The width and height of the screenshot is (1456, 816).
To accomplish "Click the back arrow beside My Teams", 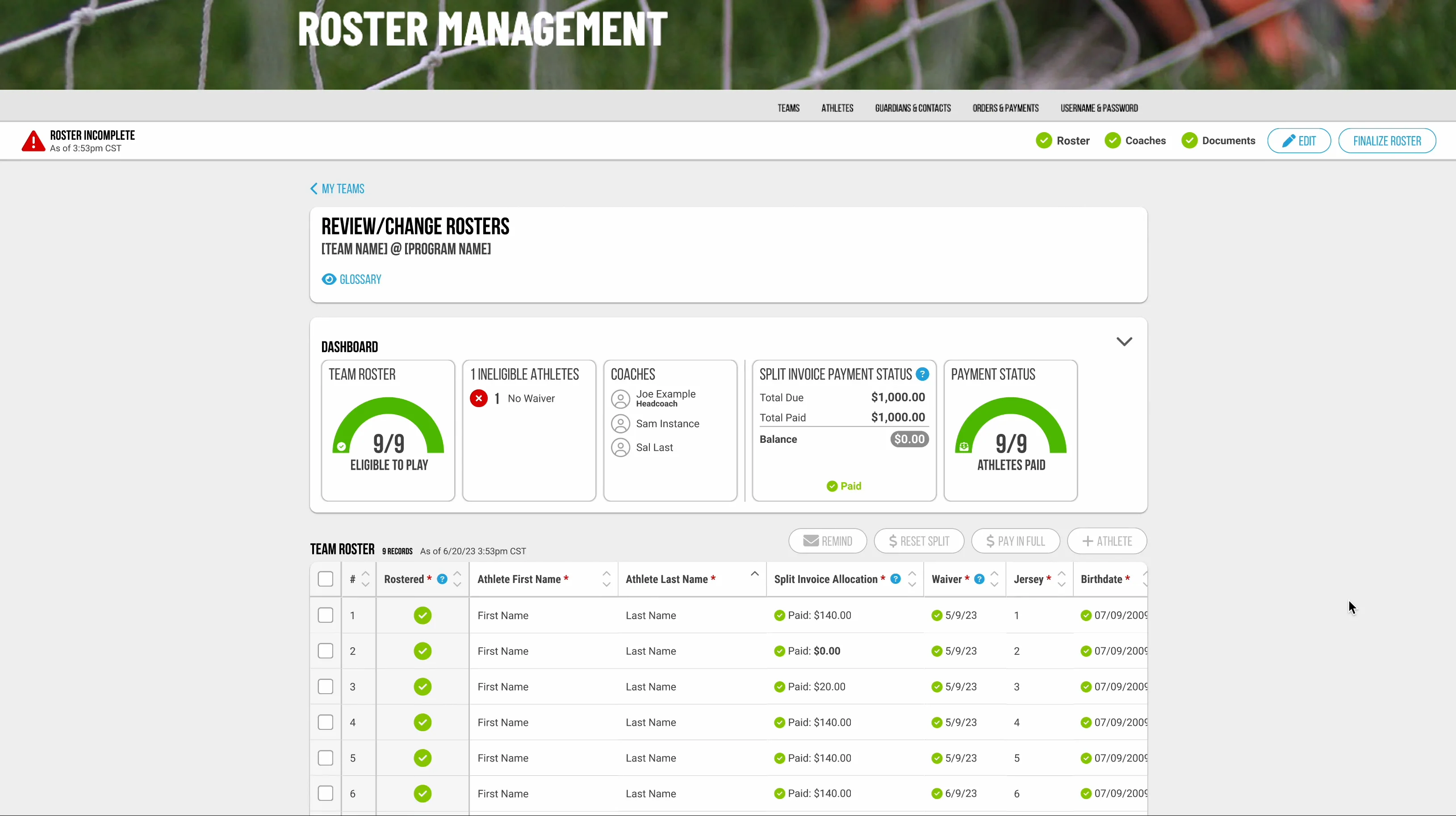I will click(x=314, y=189).
